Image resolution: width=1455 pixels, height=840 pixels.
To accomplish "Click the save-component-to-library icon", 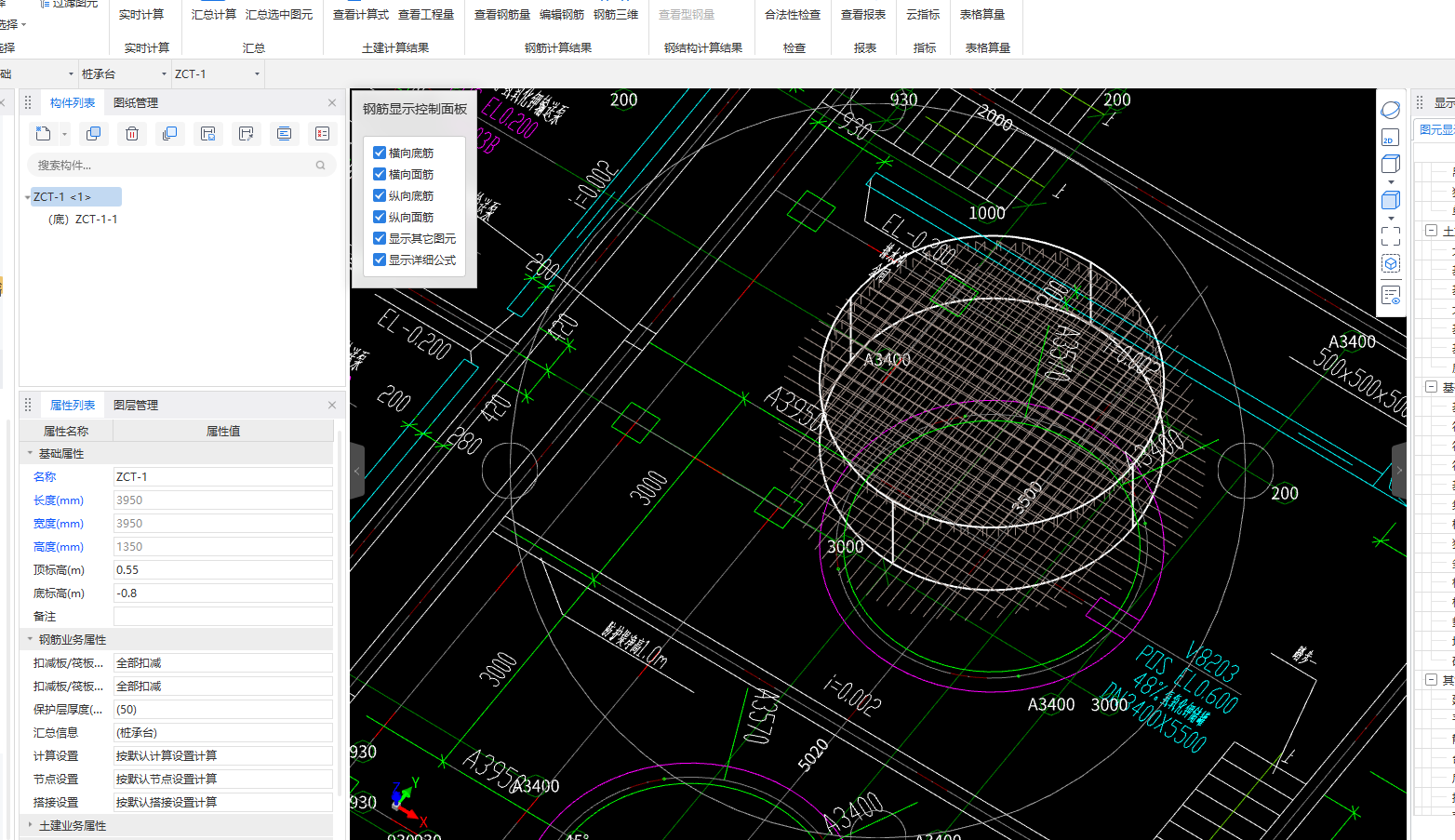I will tap(208, 134).
